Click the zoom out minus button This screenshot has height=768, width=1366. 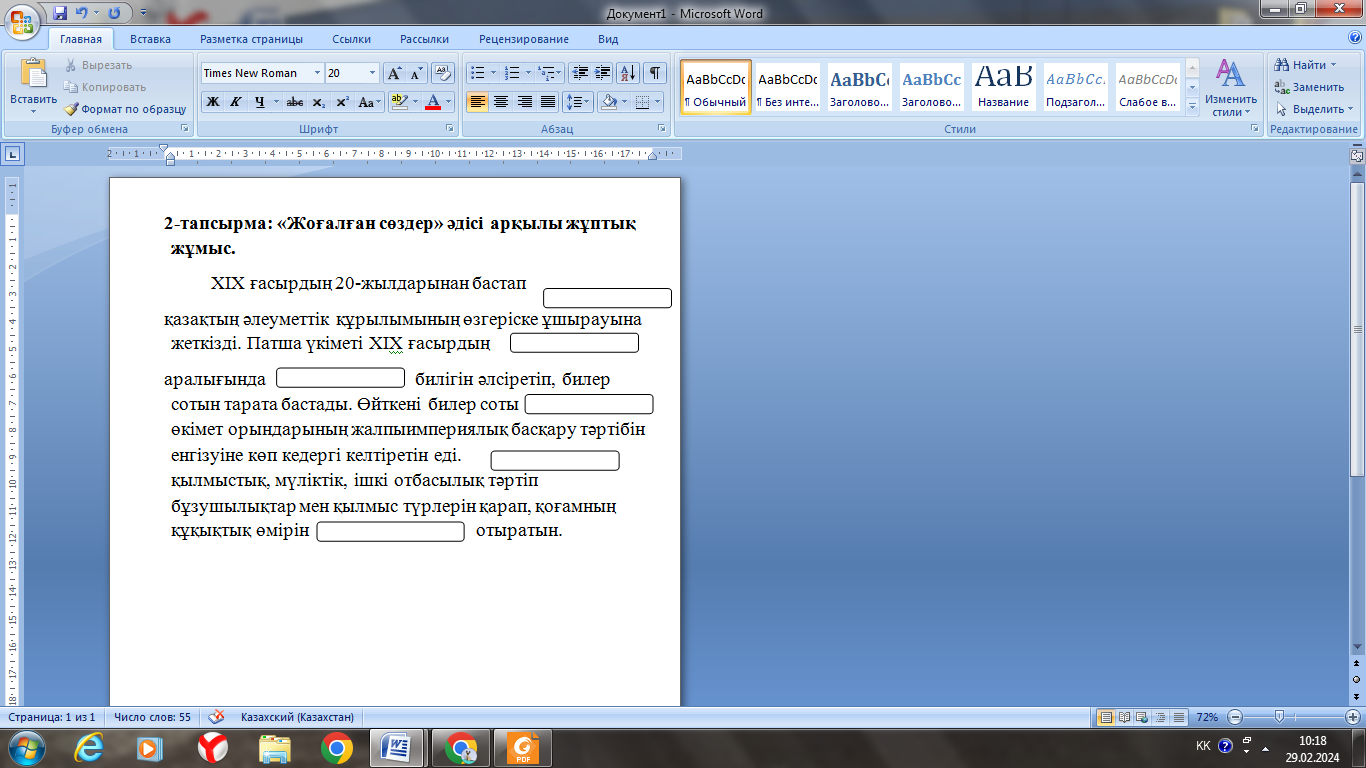click(1235, 717)
